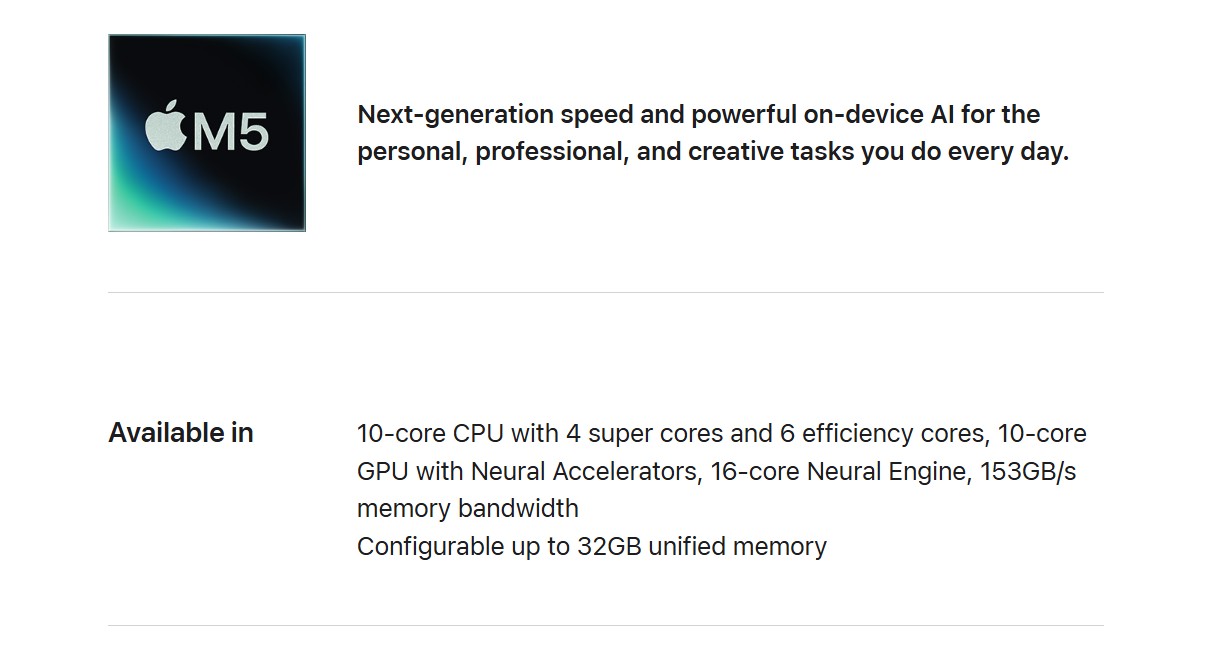Click "Configurable up to 32GB unified memory" line
This screenshot has height=655, width=1213.
[x=591, y=546]
